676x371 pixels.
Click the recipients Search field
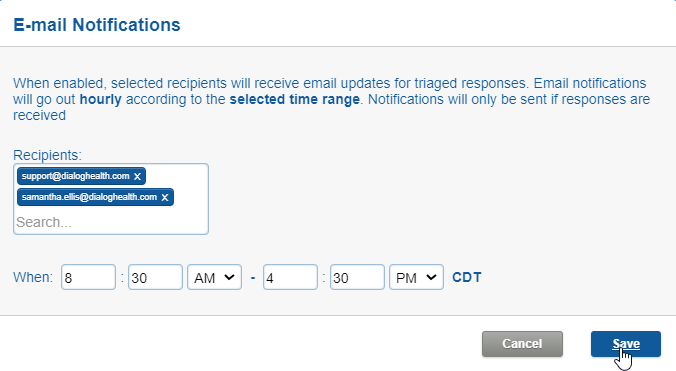pyautogui.click(x=111, y=222)
